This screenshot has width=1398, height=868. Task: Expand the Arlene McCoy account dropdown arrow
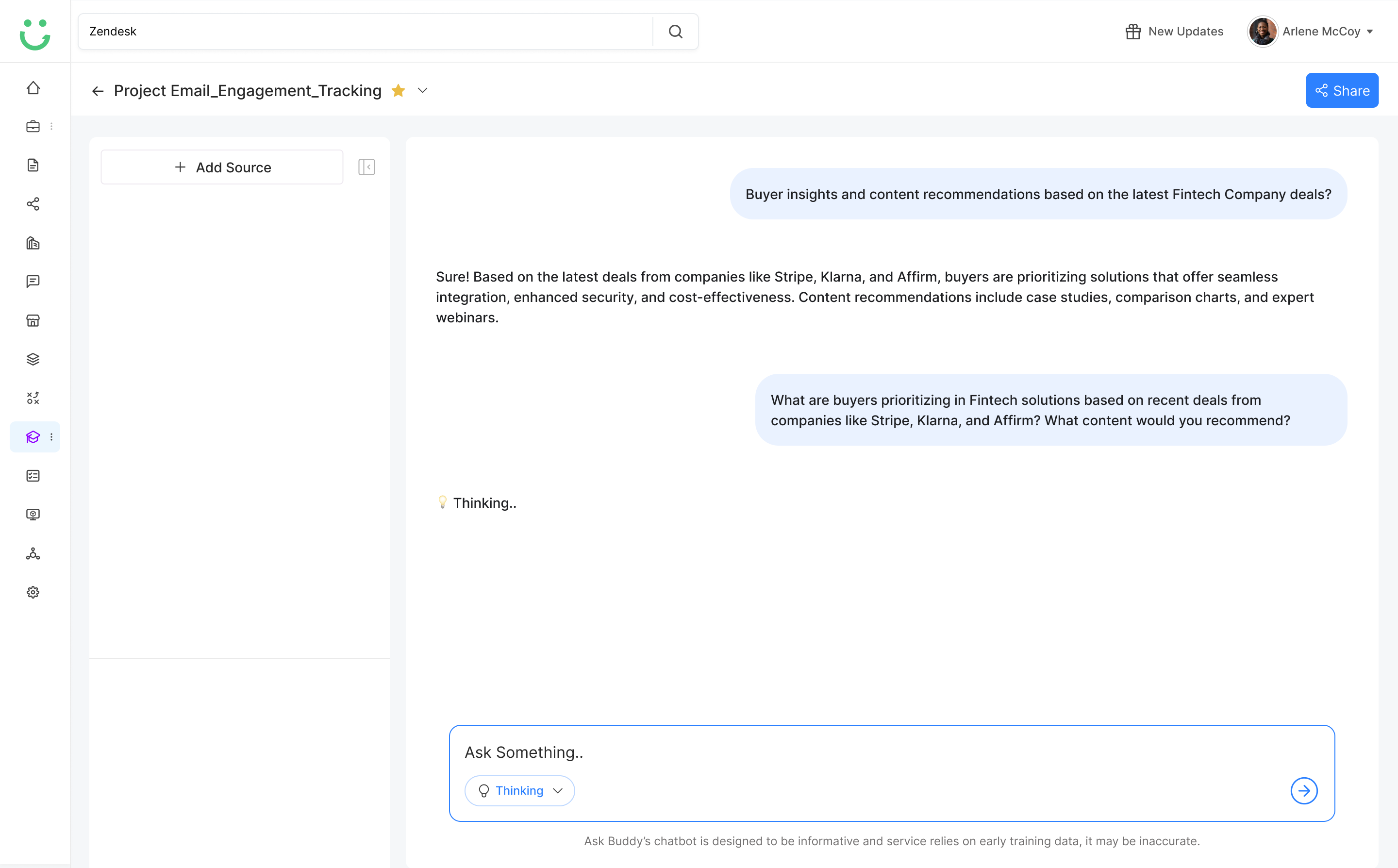(1370, 32)
